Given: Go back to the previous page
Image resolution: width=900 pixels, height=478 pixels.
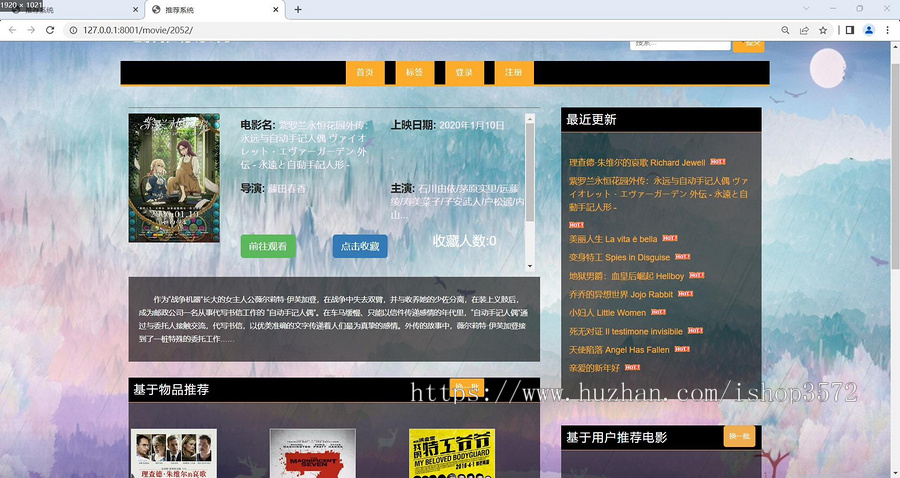Looking at the screenshot, I should coord(12,30).
